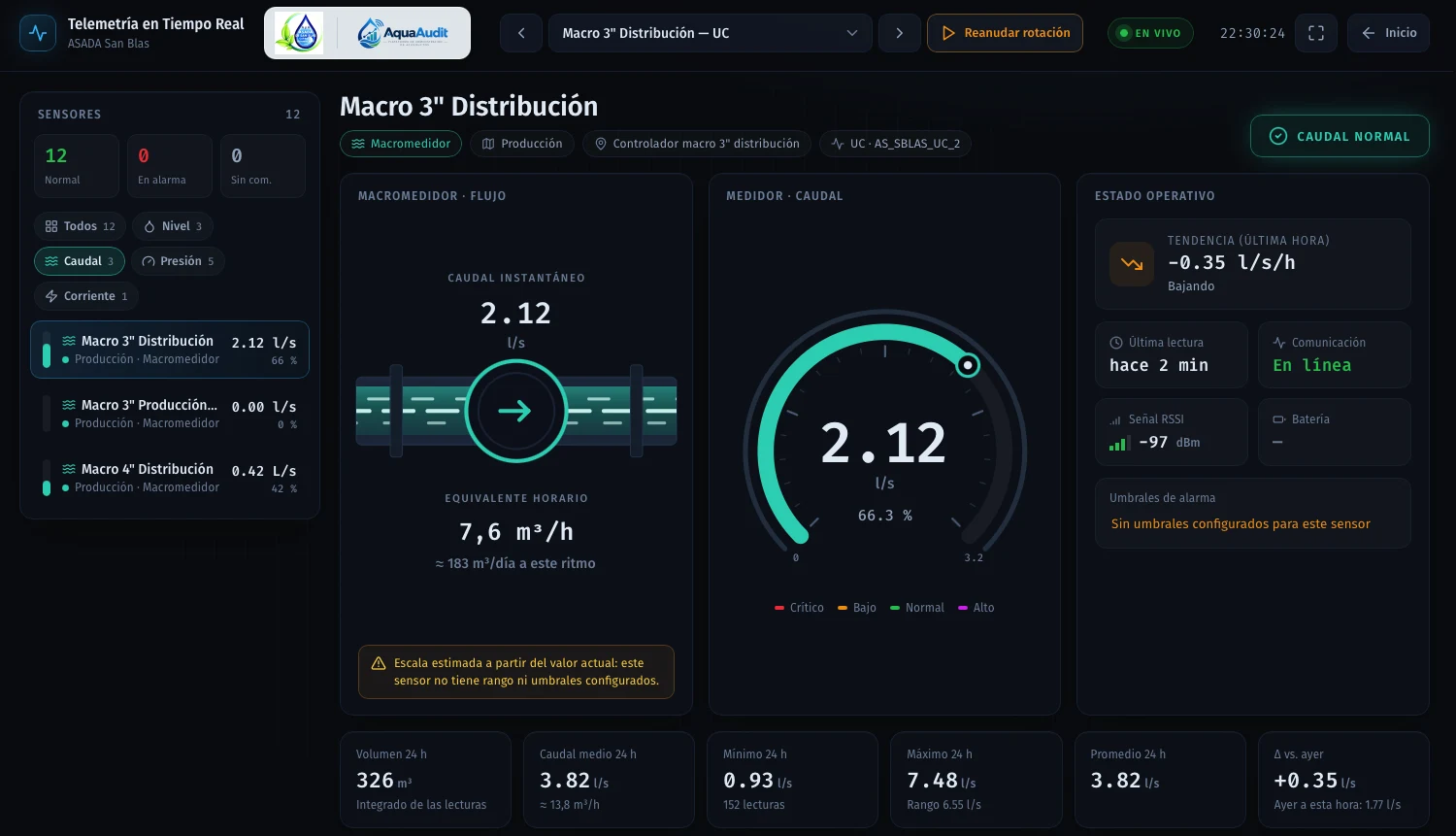Select the Todos filter chip
This screenshot has width=1456, height=836.
coord(80,226)
